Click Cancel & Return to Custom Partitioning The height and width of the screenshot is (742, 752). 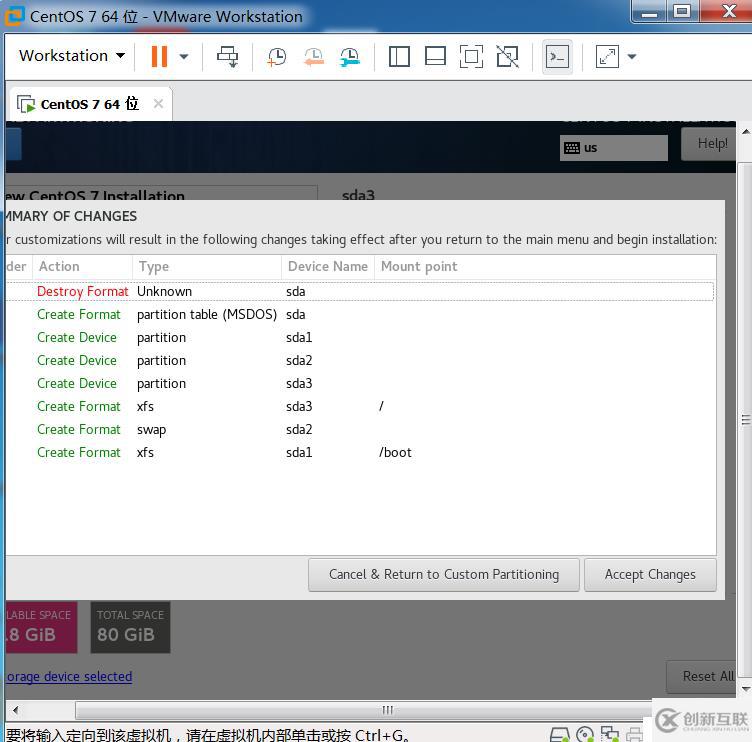[x=444, y=575]
